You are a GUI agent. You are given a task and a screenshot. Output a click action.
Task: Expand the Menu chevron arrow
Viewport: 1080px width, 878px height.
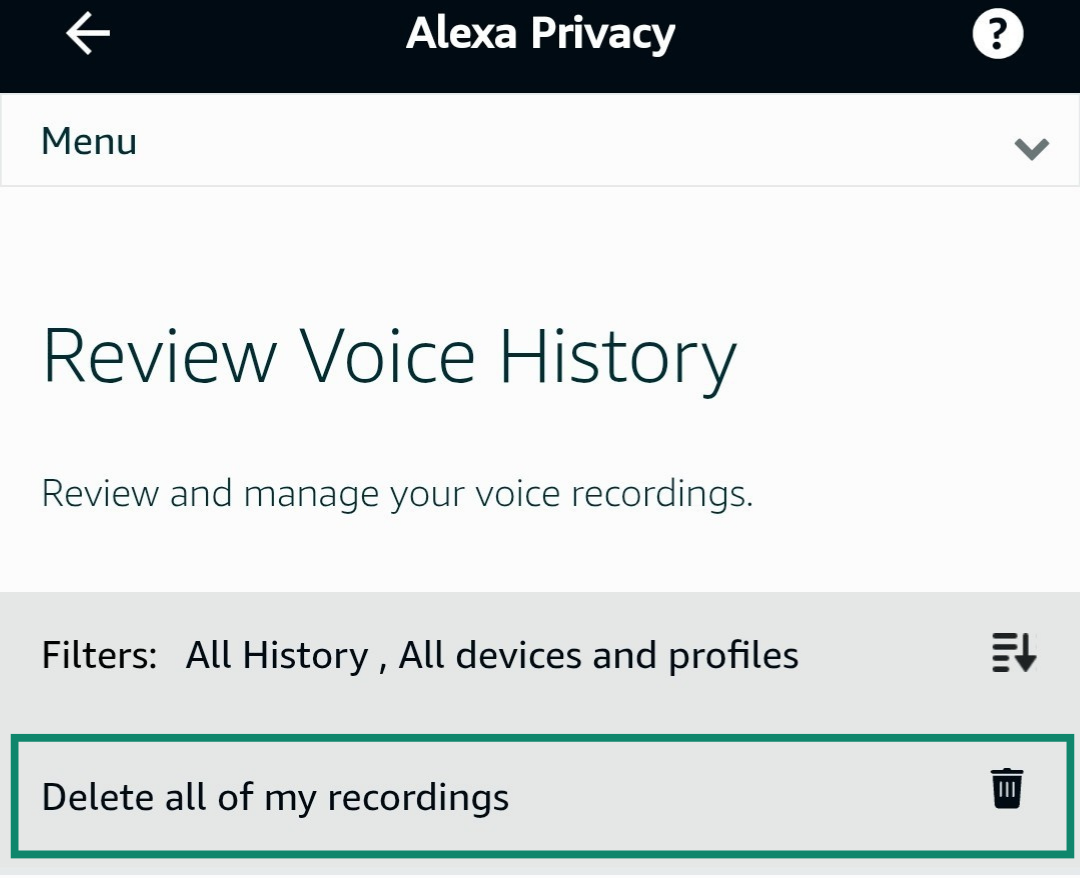[1031, 149]
